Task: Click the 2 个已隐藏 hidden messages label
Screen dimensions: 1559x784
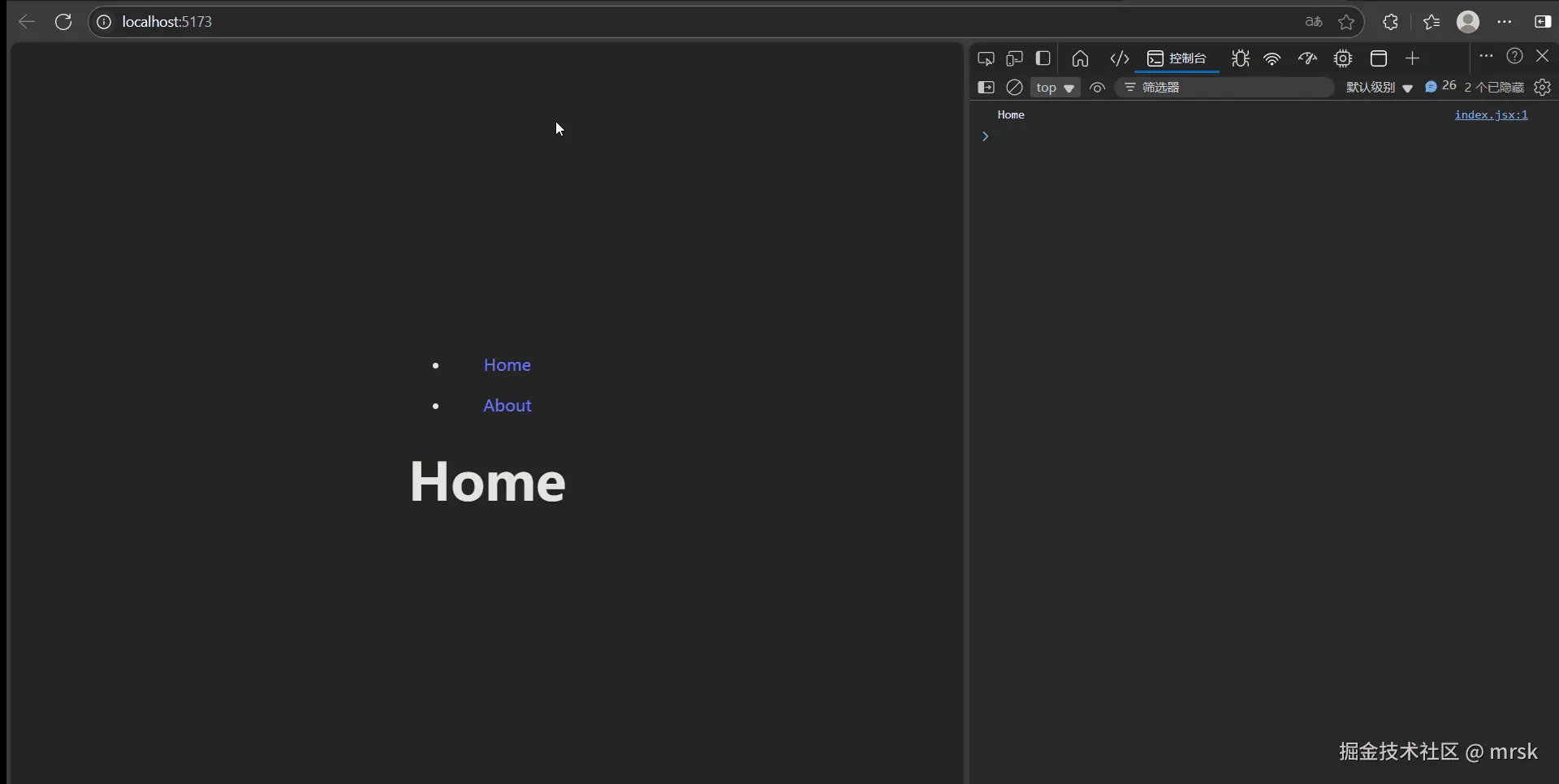Action: coord(1494,88)
